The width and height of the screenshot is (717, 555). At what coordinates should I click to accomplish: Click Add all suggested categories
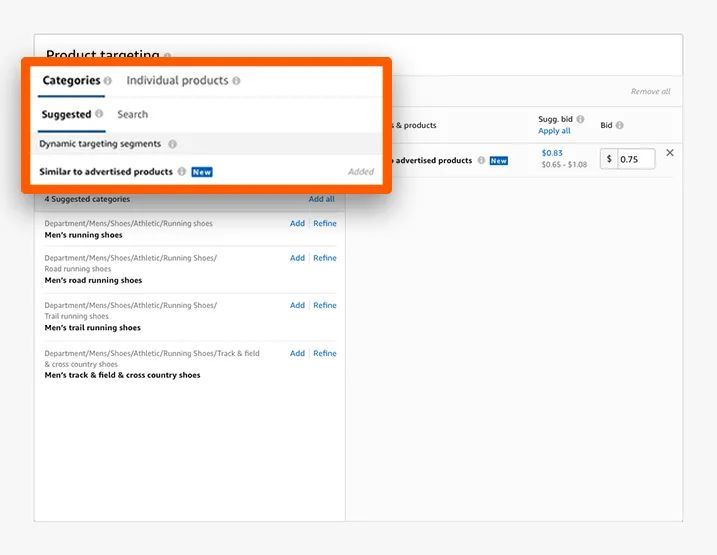[321, 199]
